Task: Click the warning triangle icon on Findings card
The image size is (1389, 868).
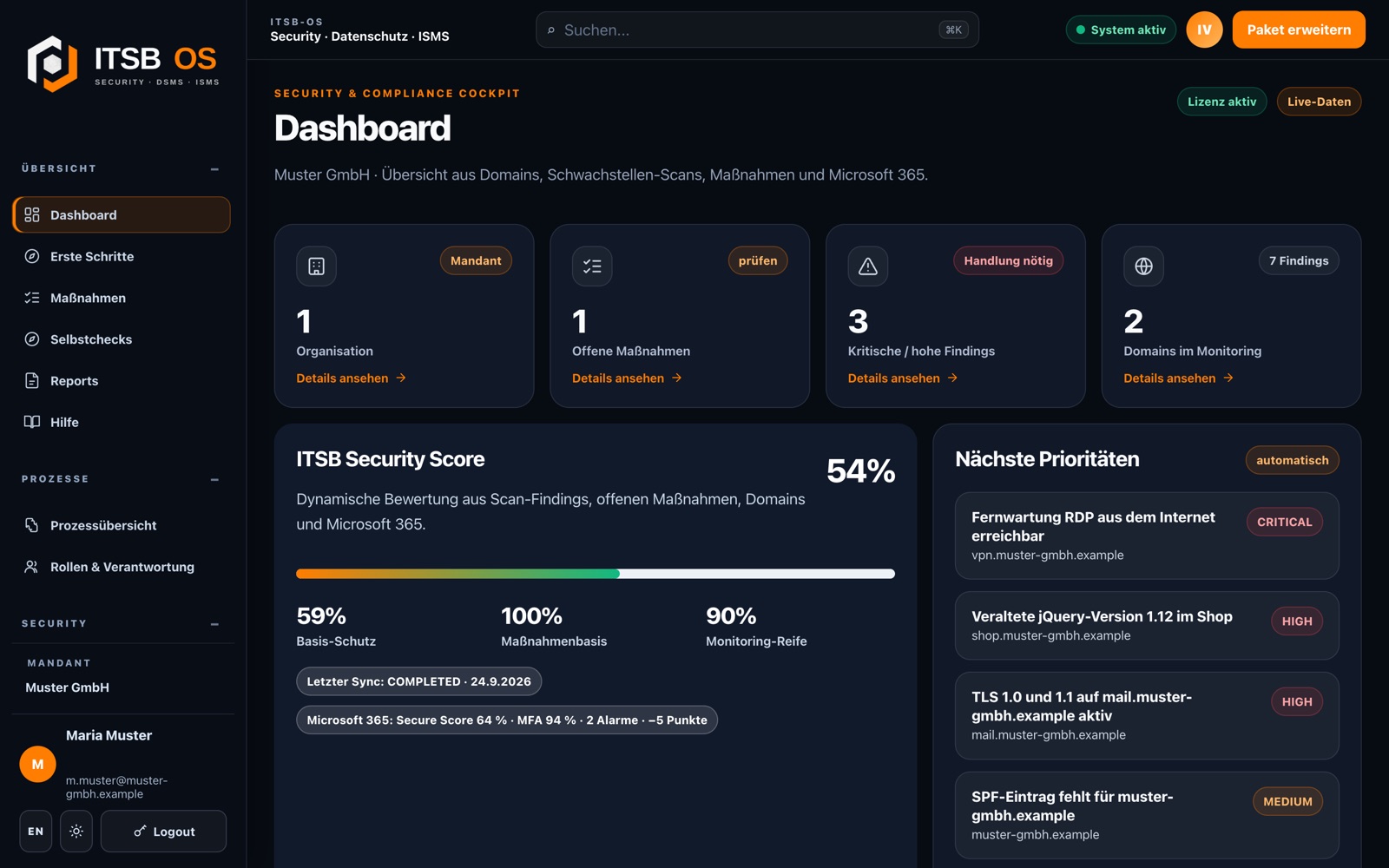Action: point(868,266)
